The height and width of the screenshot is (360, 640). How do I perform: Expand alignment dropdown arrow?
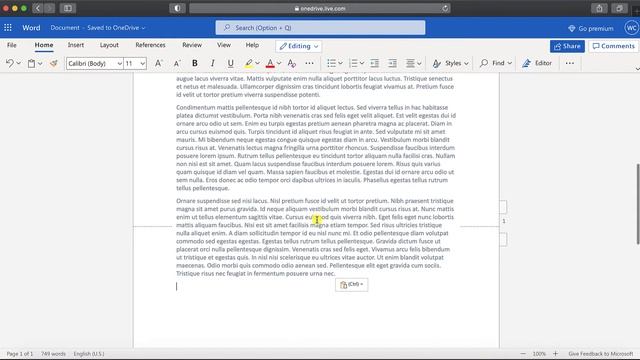tap(419, 63)
